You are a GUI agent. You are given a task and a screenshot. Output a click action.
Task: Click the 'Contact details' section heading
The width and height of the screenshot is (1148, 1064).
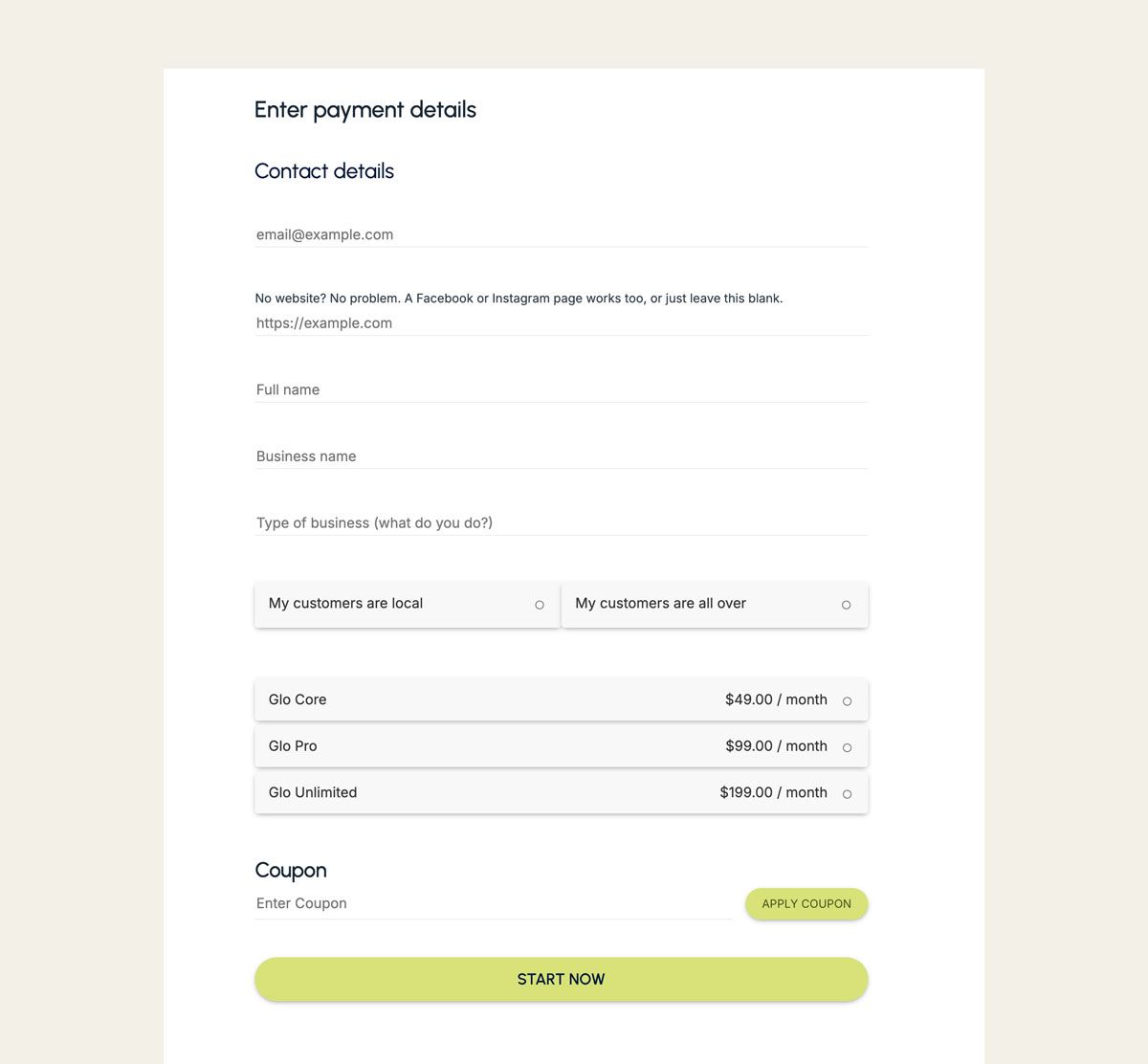324,172
